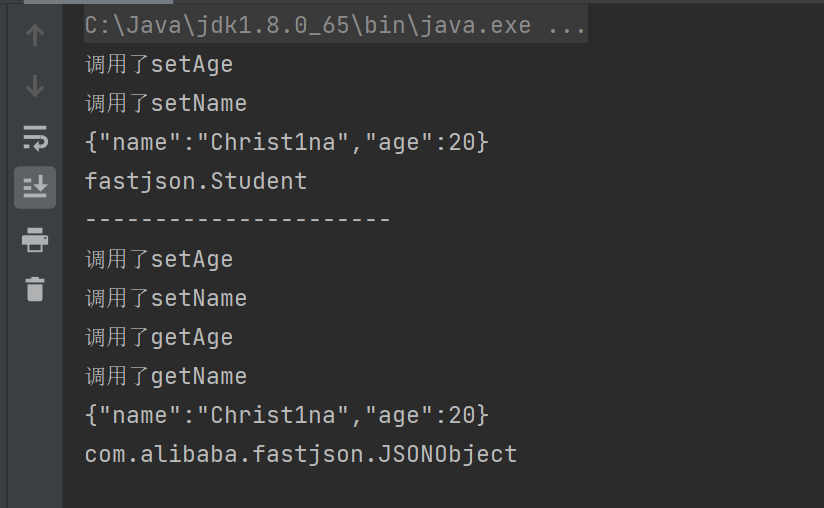
Task: Click the first 调用了setAge output line
Action: pos(159,65)
